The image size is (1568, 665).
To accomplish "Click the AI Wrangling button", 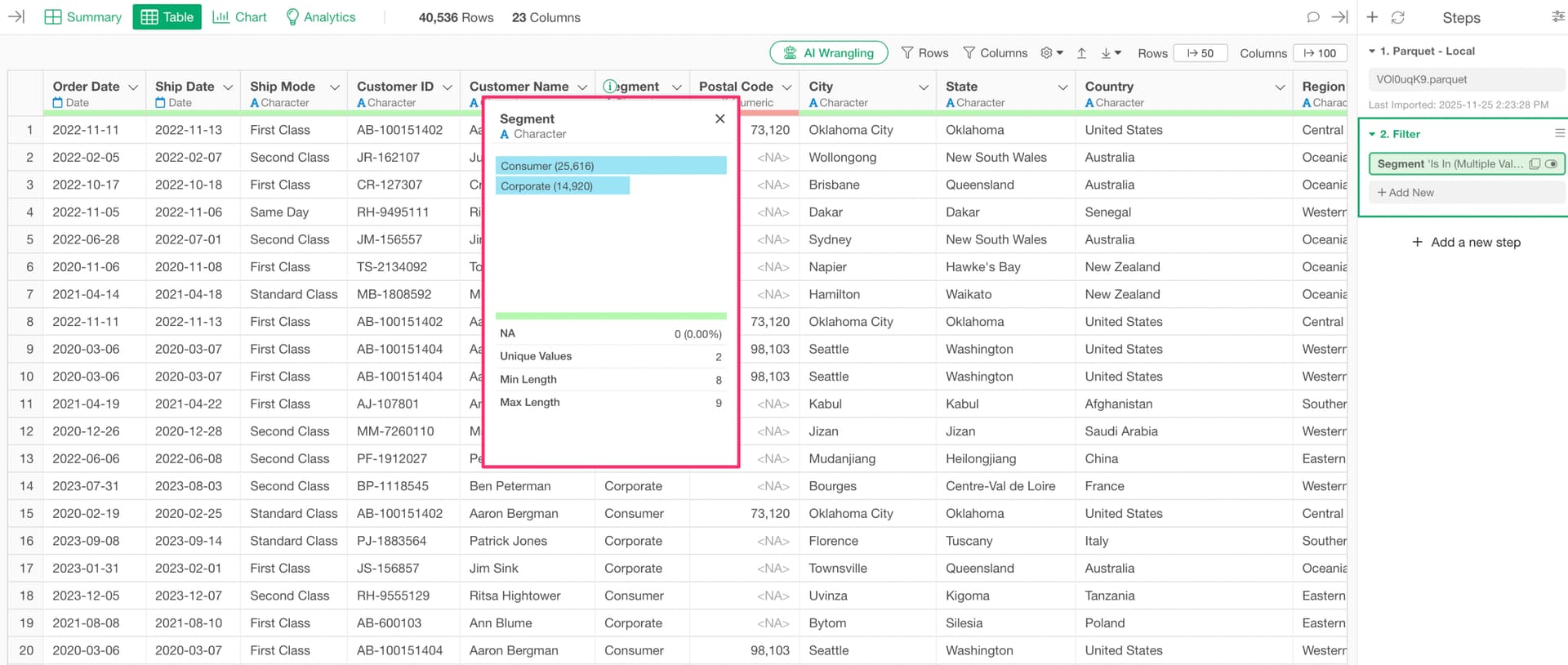I will [828, 53].
